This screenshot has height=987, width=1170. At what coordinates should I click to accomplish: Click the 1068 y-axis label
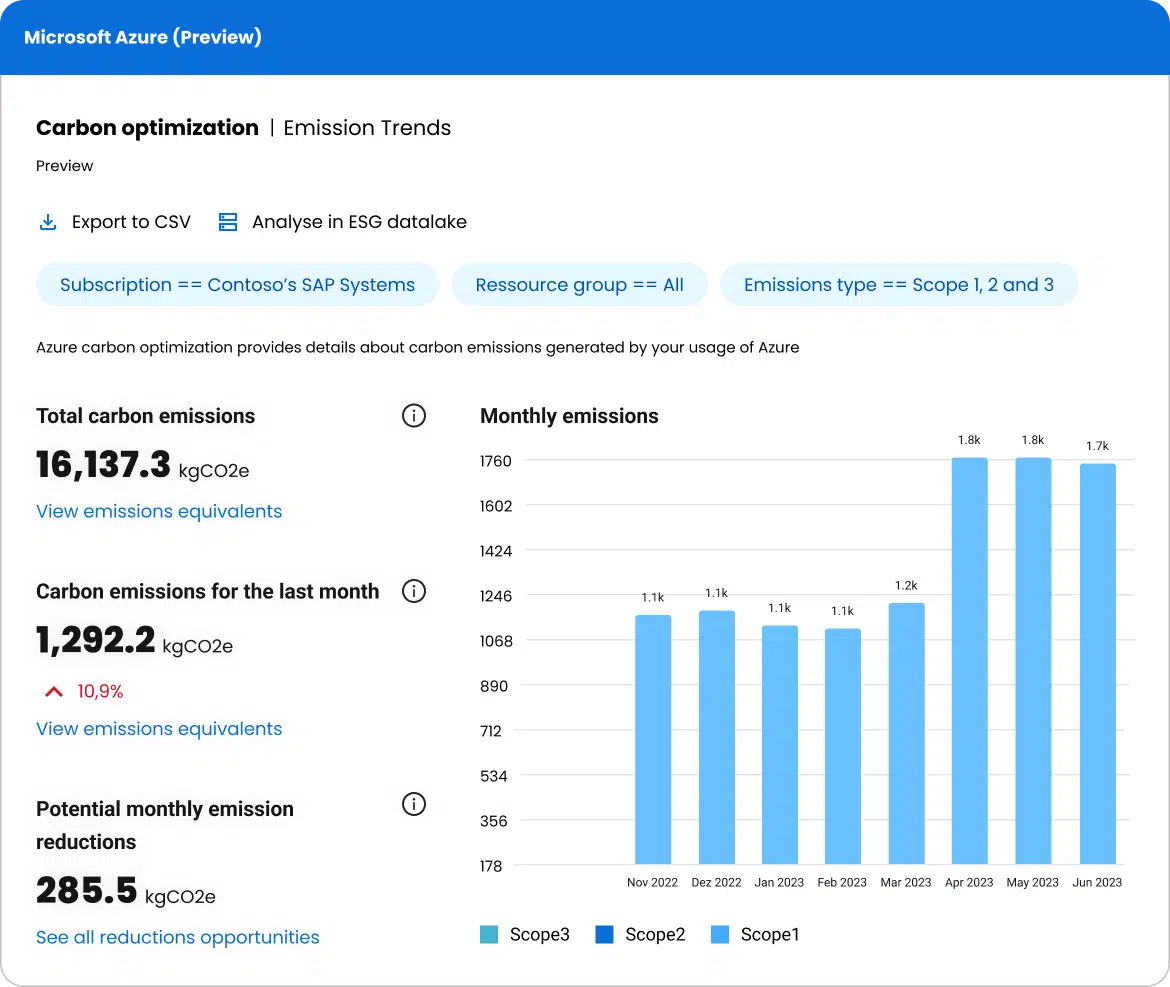coord(496,641)
